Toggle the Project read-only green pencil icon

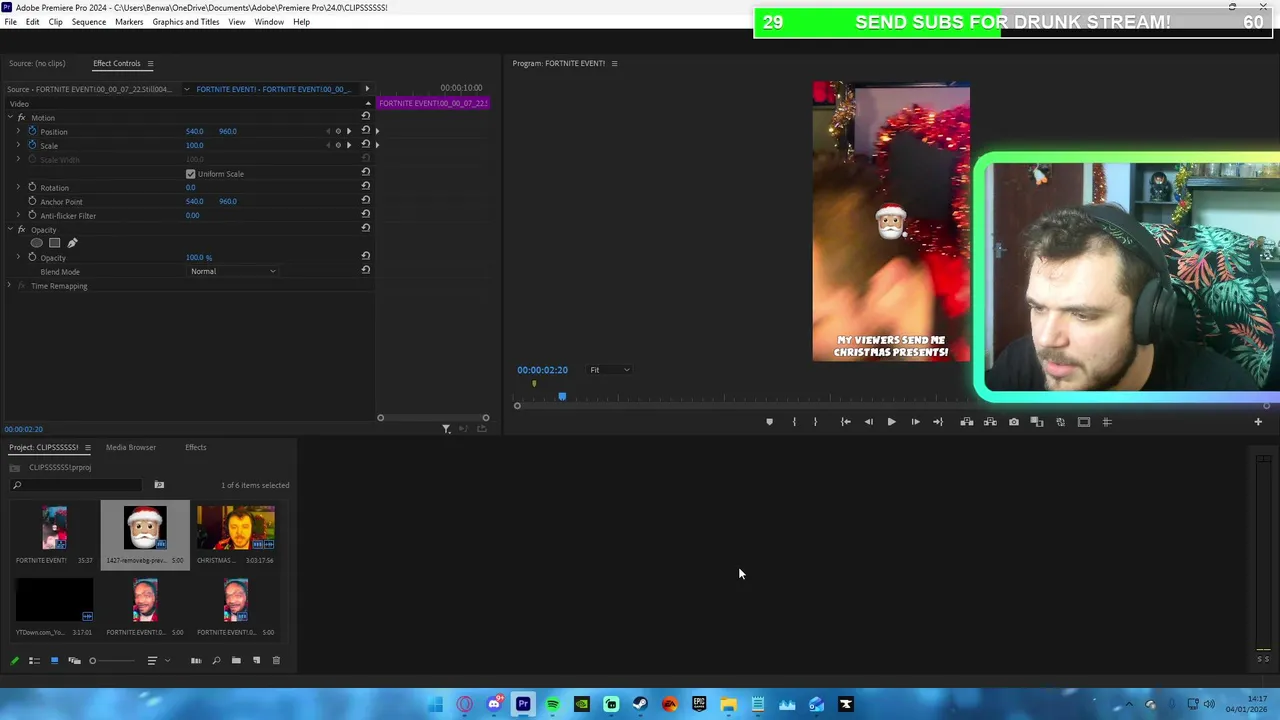pyautogui.click(x=14, y=660)
